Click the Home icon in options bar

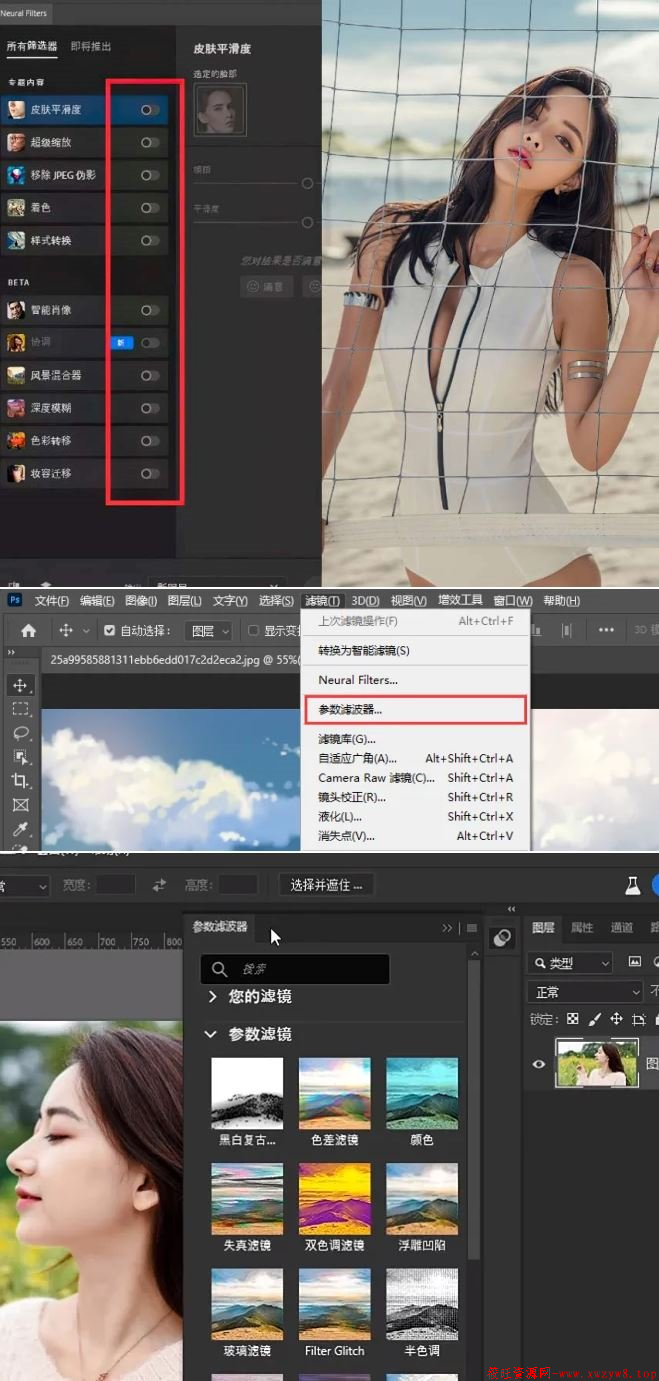click(x=29, y=630)
